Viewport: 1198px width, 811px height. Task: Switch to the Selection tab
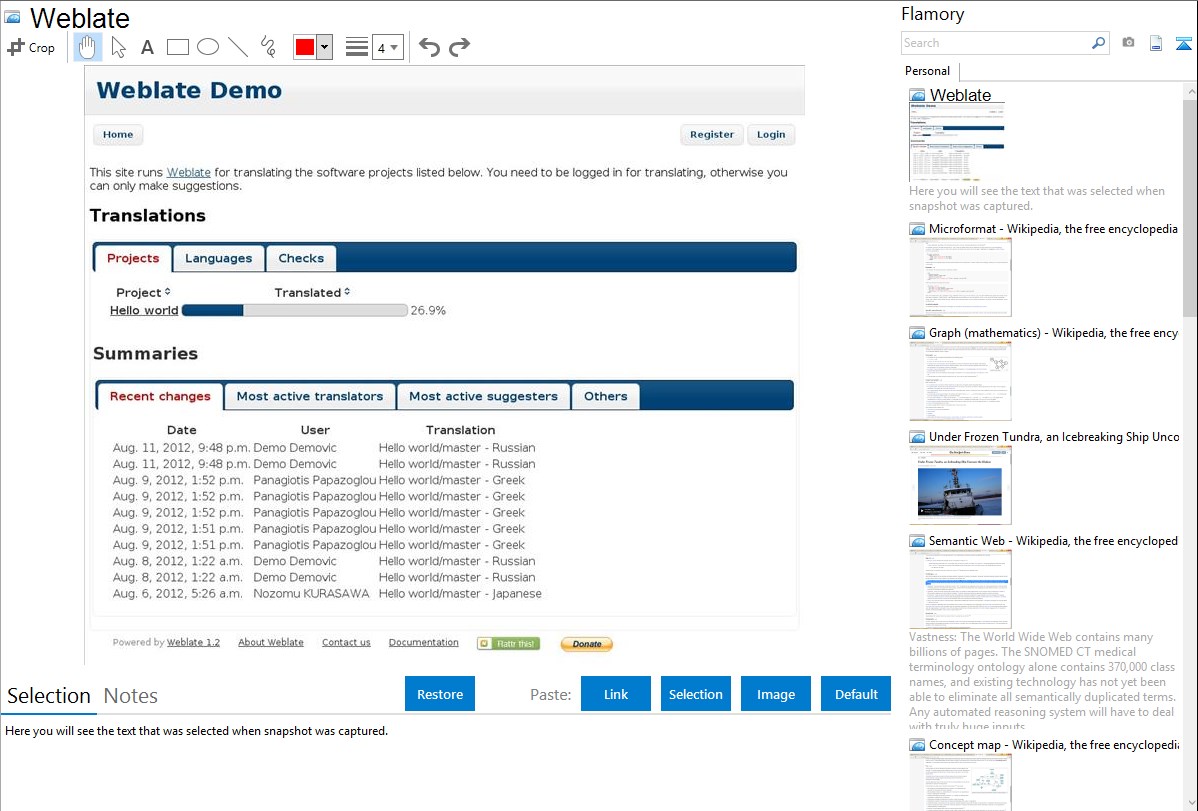49,696
